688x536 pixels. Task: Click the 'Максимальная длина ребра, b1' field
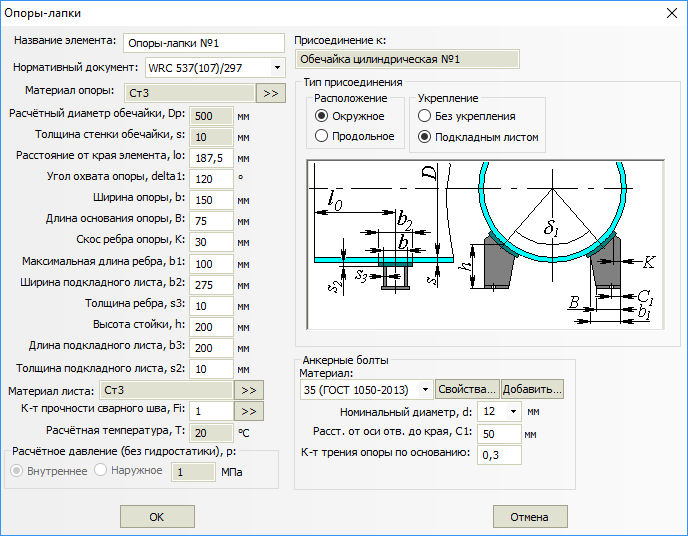(211, 264)
